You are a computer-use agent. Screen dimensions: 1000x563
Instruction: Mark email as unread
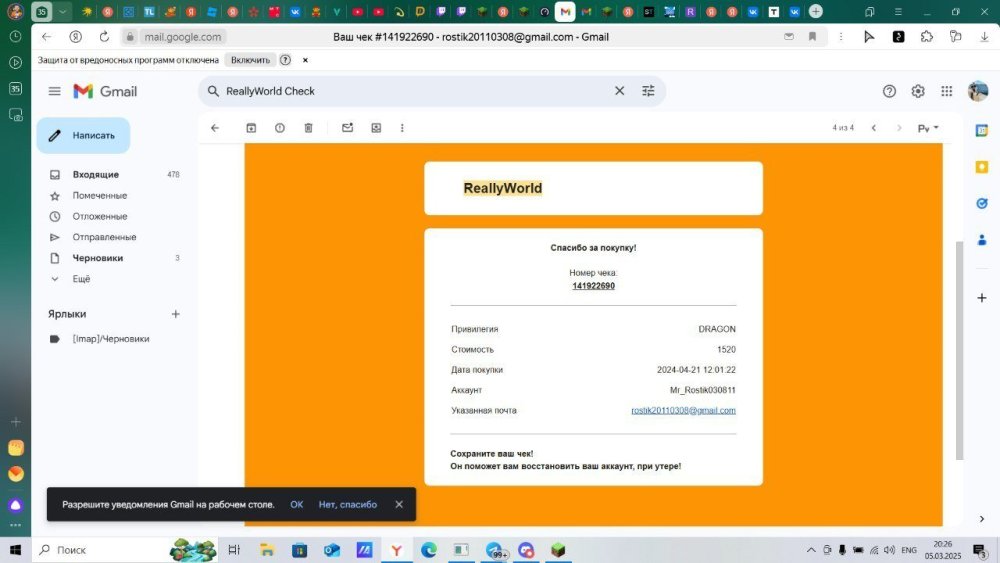[x=348, y=128]
